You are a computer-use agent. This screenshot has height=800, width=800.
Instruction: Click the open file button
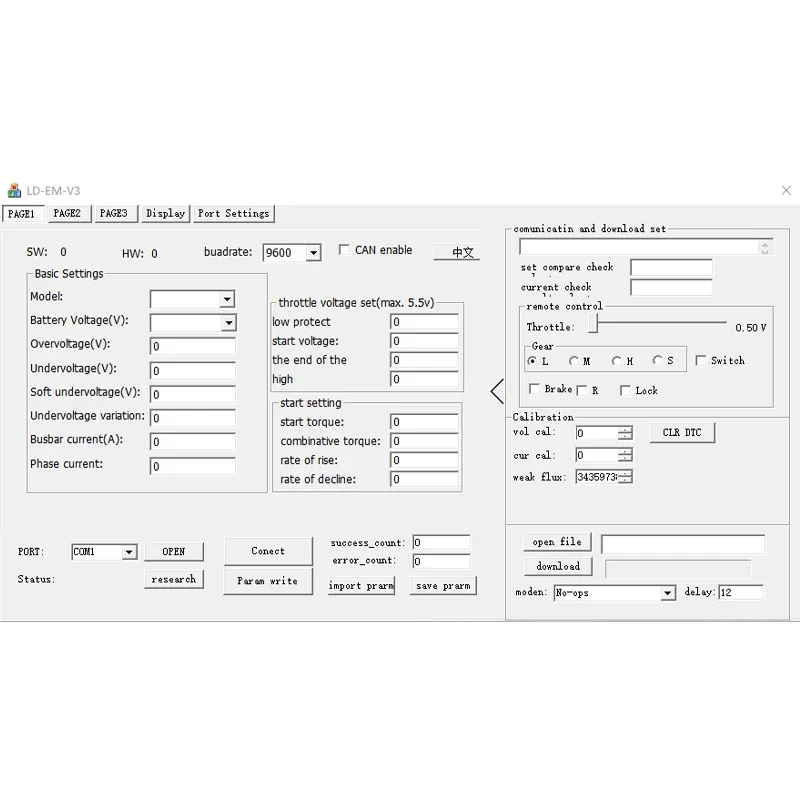[557, 541]
